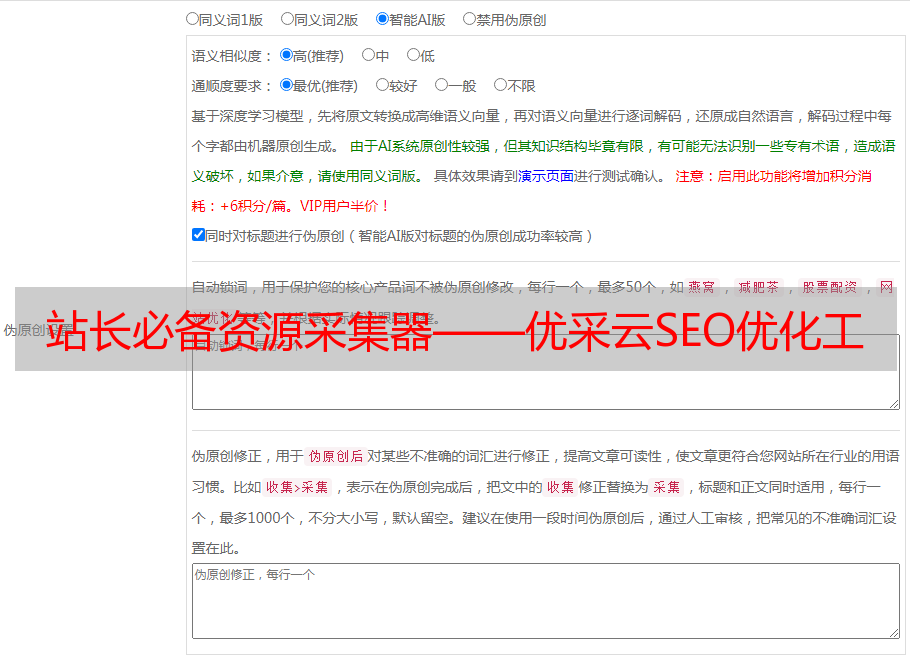
Task: Open the 演示页面 link
Action: tap(546, 177)
